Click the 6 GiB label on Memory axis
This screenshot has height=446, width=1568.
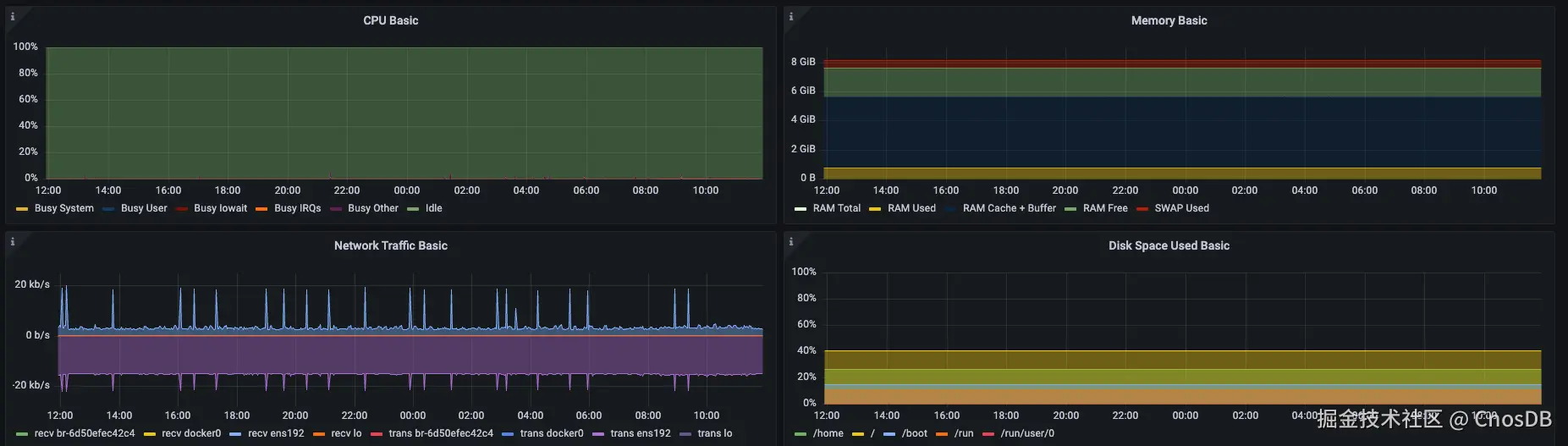pyautogui.click(x=803, y=91)
